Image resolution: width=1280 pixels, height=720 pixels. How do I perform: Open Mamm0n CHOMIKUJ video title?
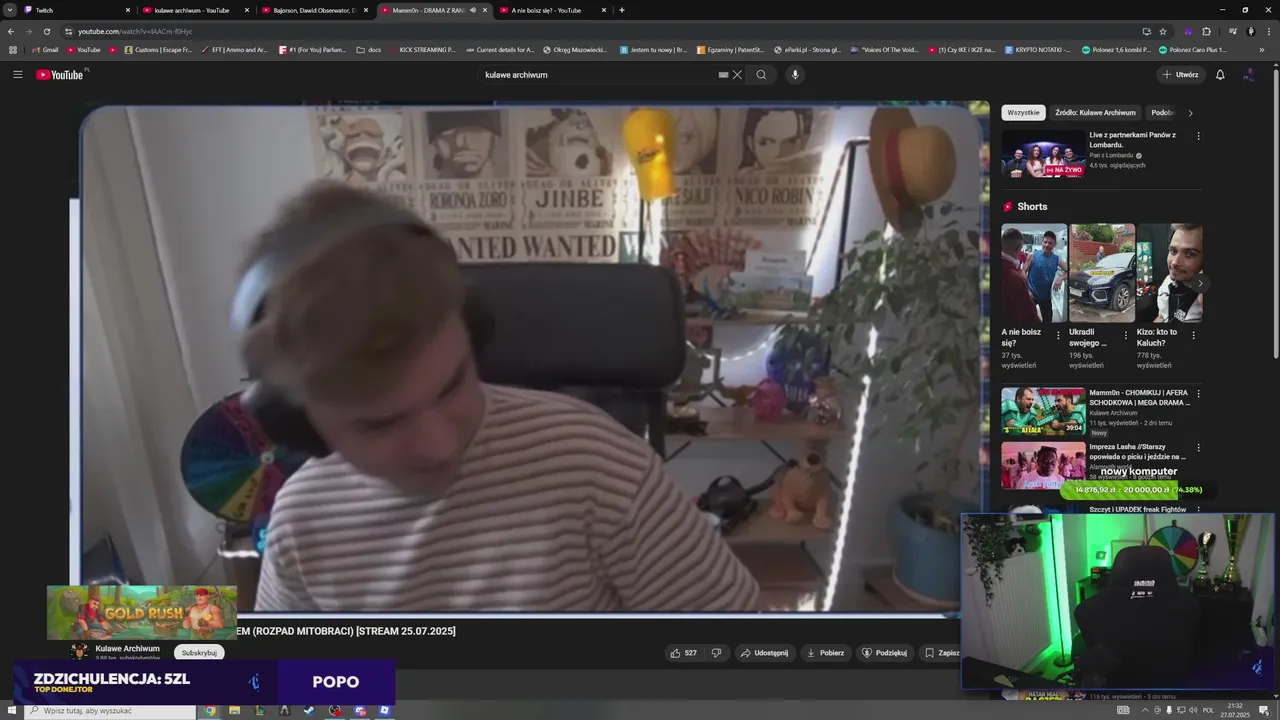click(x=1139, y=398)
